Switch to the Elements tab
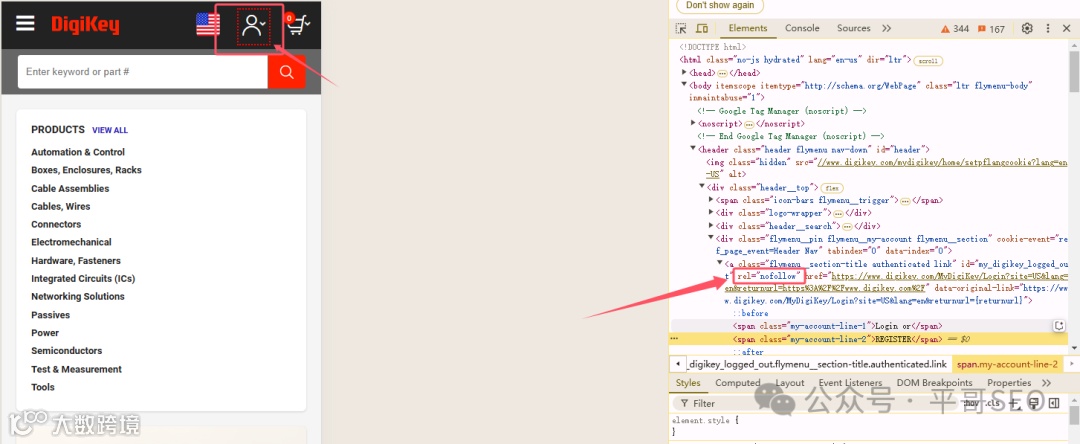 (x=748, y=28)
